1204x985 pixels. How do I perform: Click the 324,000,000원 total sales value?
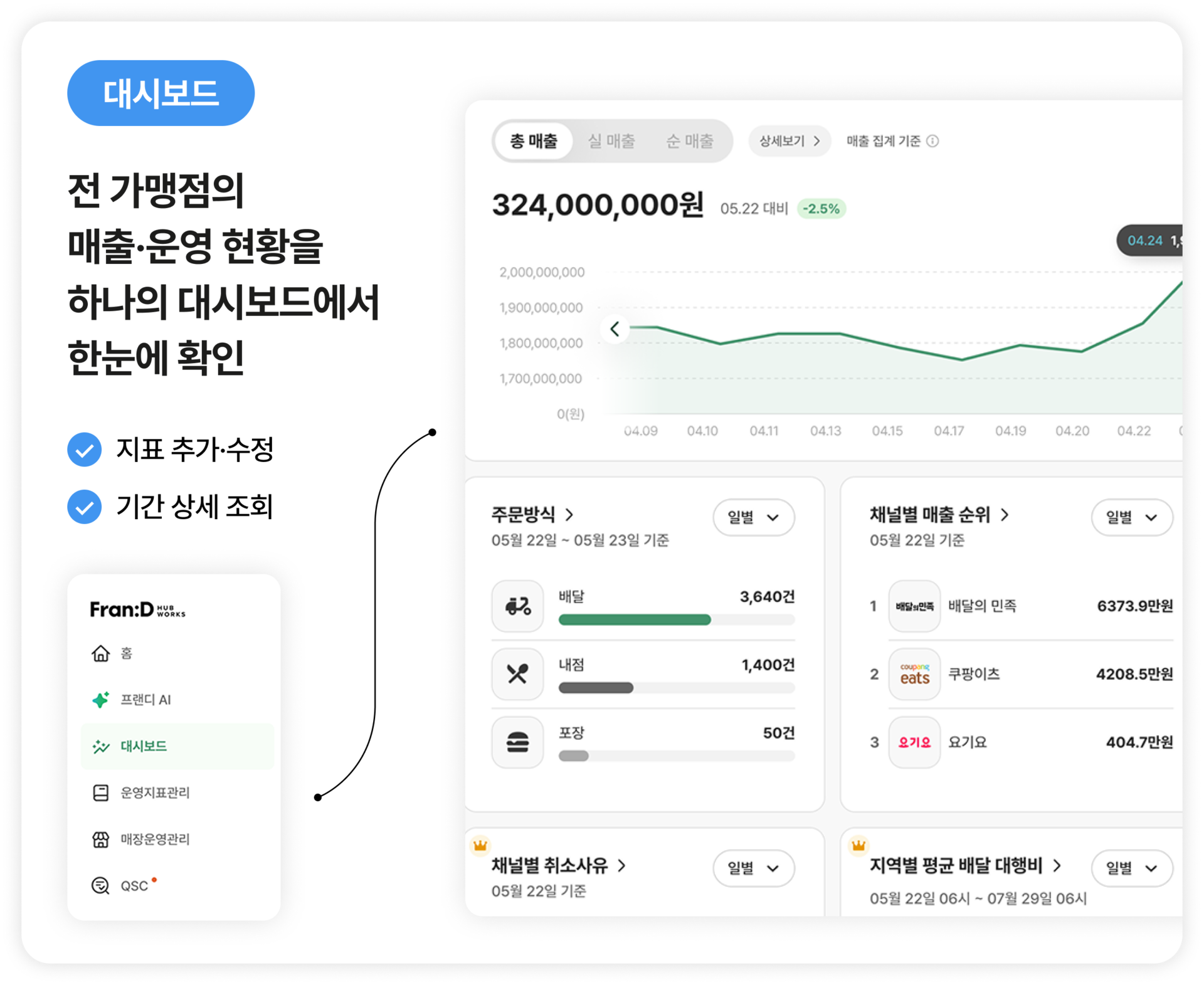pyautogui.click(x=598, y=205)
